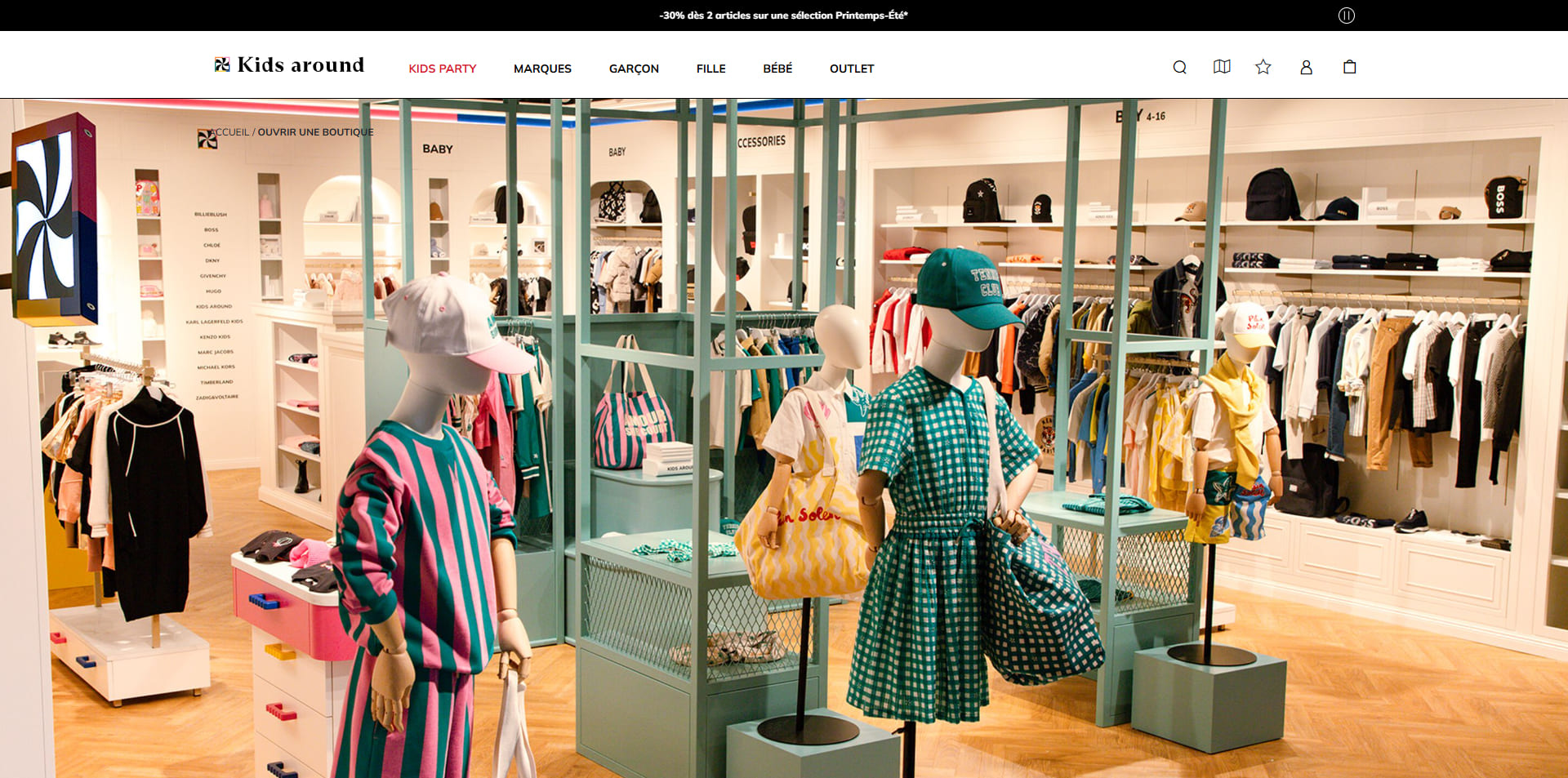Open the store locator map icon
The image size is (1568, 778).
click(1222, 67)
